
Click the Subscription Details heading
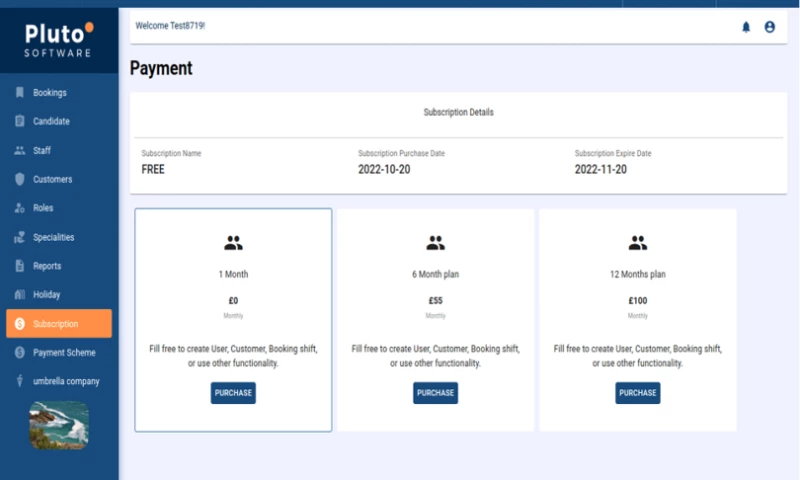click(459, 112)
